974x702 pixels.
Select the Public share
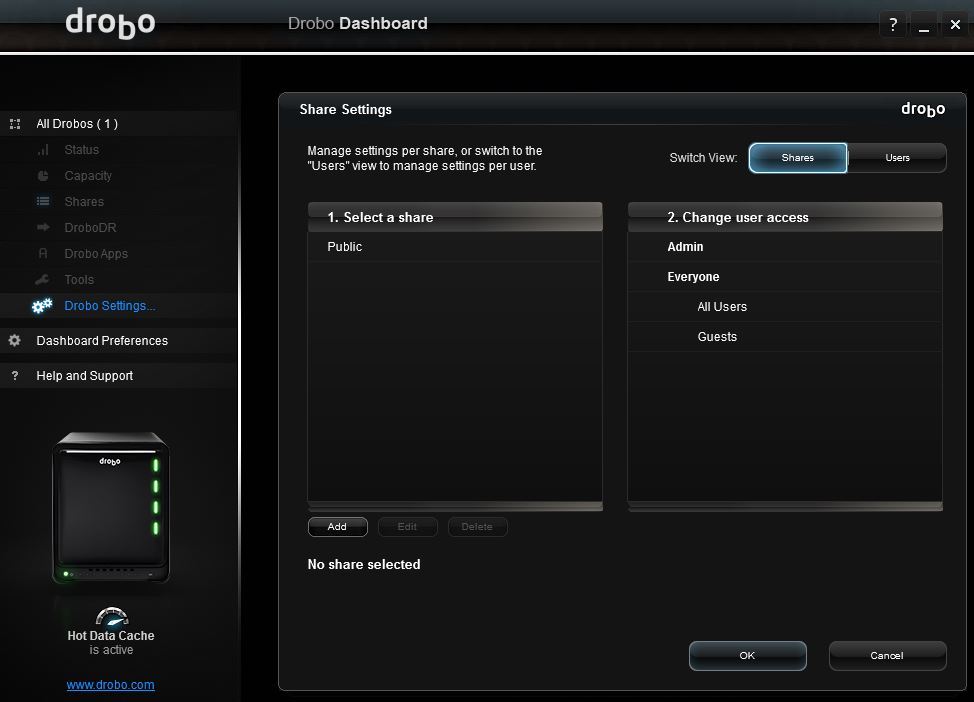(x=455, y=247)
